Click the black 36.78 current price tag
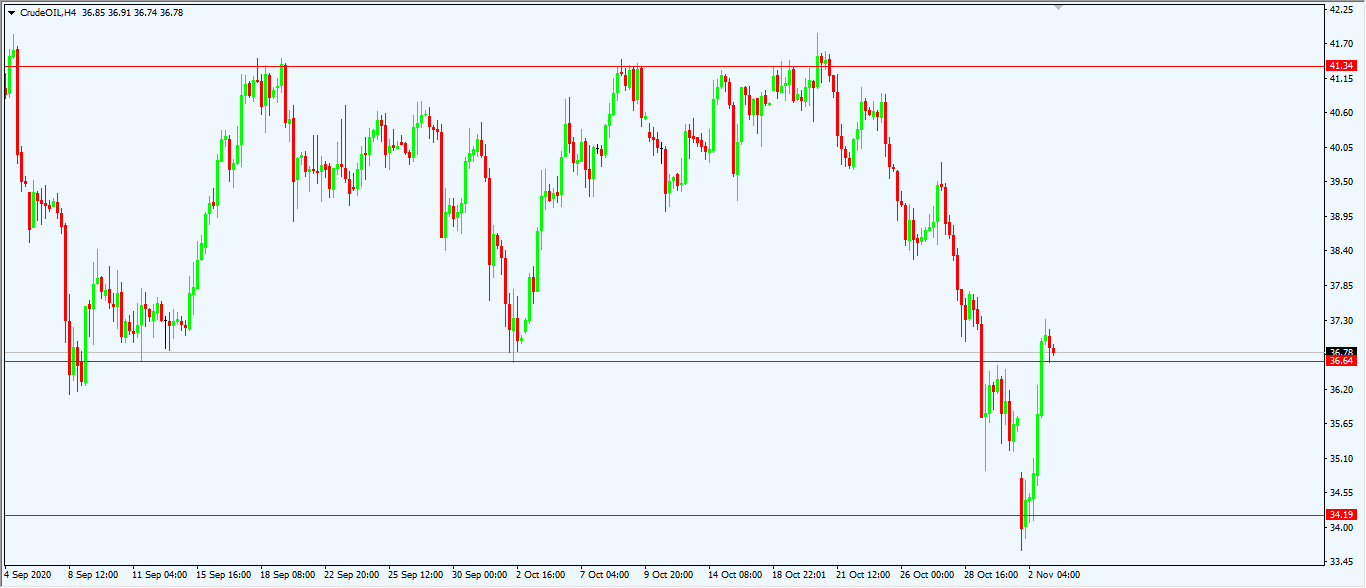The height and width of the screenshot is (588, 1366). coord(1340,352)
